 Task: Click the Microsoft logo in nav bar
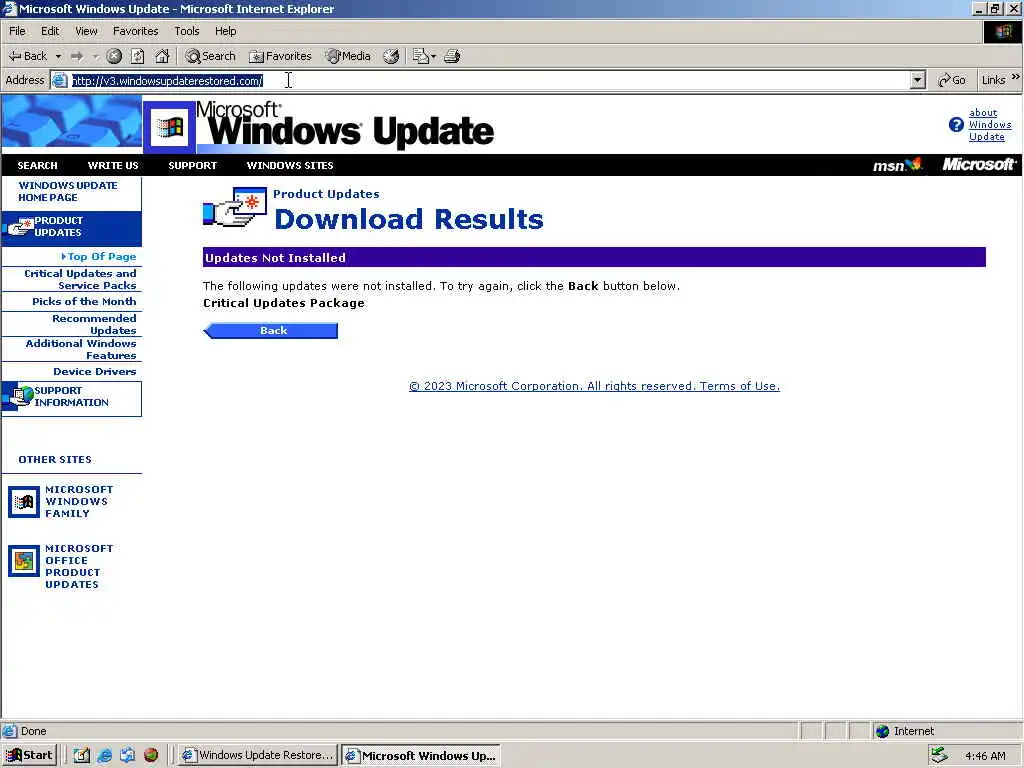pos(979,165)
